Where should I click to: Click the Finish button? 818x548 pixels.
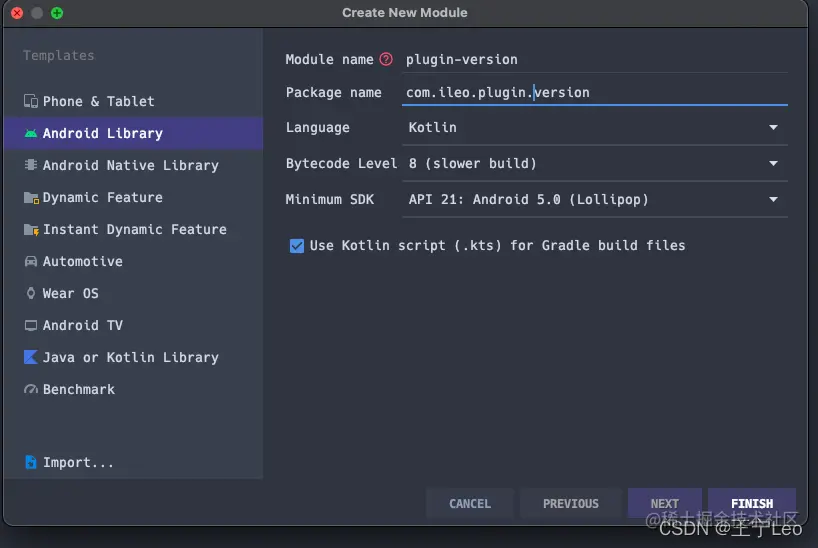(751, 503)
